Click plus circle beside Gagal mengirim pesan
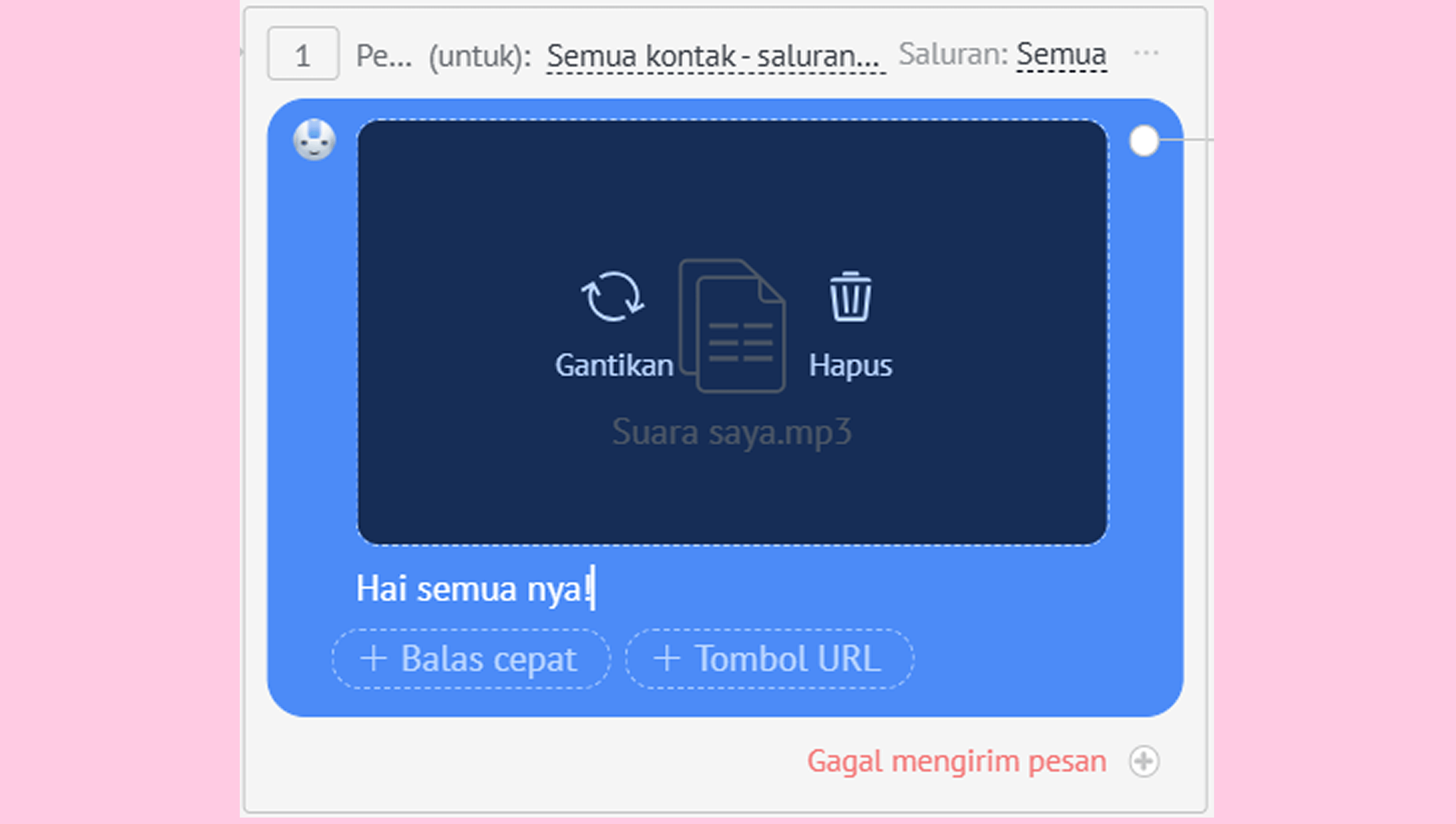 [x=1143, y=761]
